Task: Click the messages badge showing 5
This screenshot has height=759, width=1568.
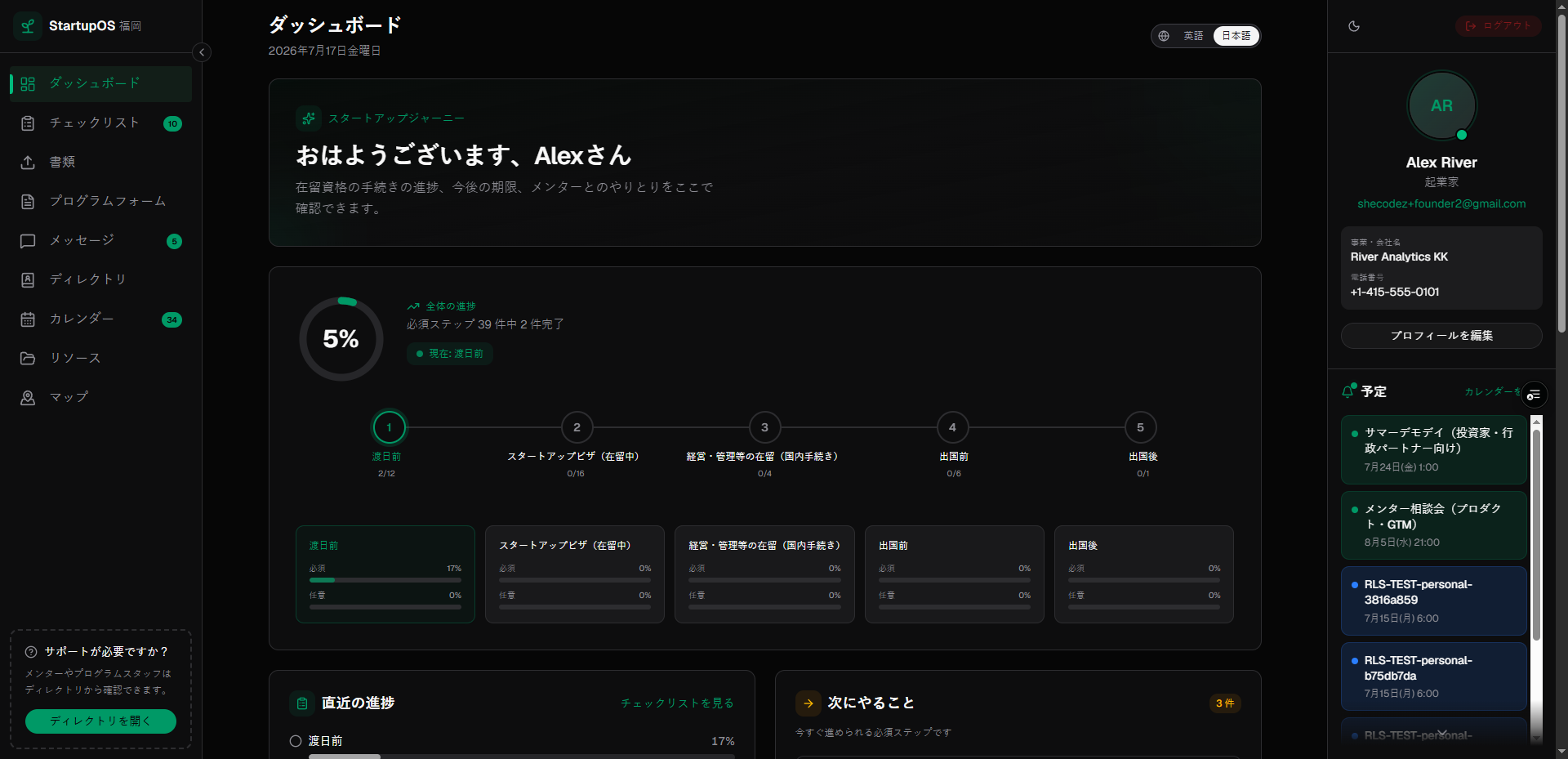Action: click(174, 241)
